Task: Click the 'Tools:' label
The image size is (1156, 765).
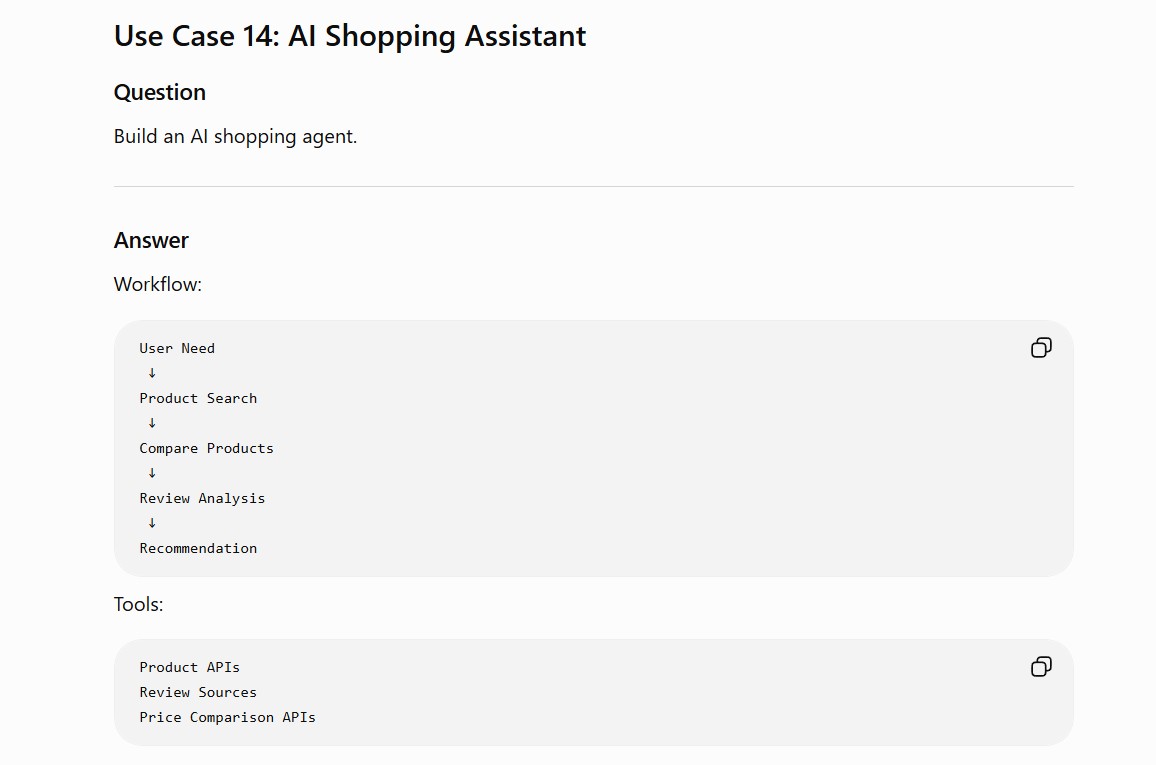Action: [x=139, y=604]
